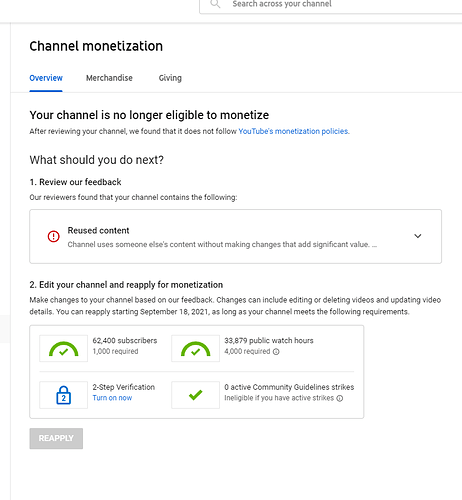Click the '2-Step Verification' label
This screenshot has height=500, width=462.
pyautogui.click(x=124, y=387)
